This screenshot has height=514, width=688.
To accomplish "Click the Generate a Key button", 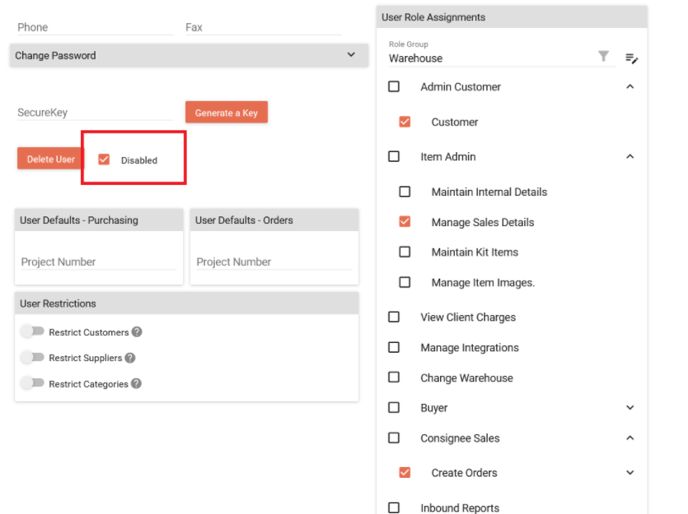I will click(x=226, y=112).
